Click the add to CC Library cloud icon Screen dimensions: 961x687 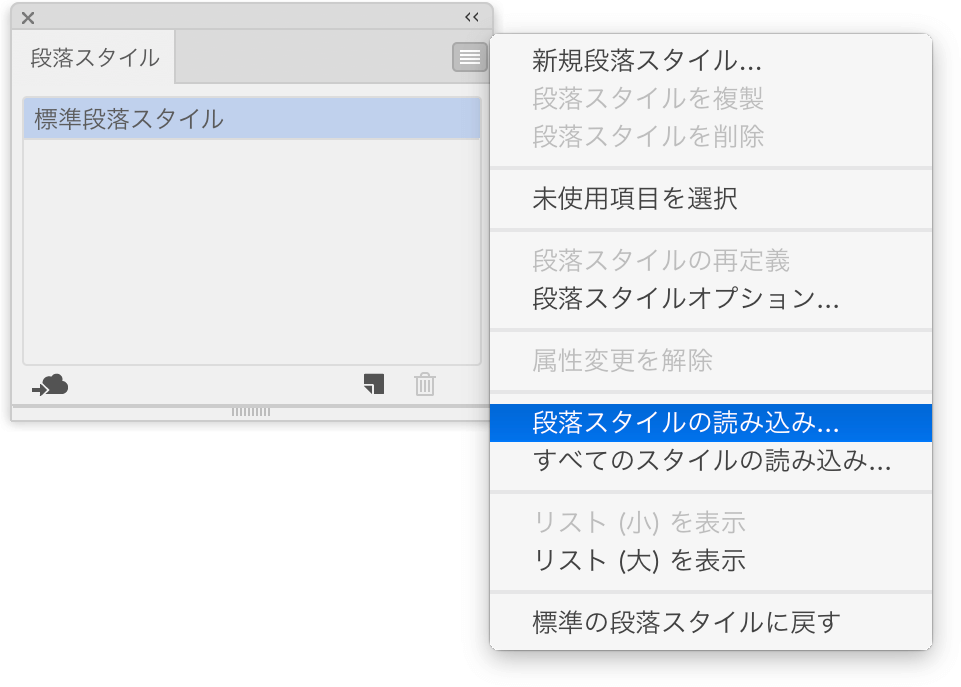click(50, 385)
